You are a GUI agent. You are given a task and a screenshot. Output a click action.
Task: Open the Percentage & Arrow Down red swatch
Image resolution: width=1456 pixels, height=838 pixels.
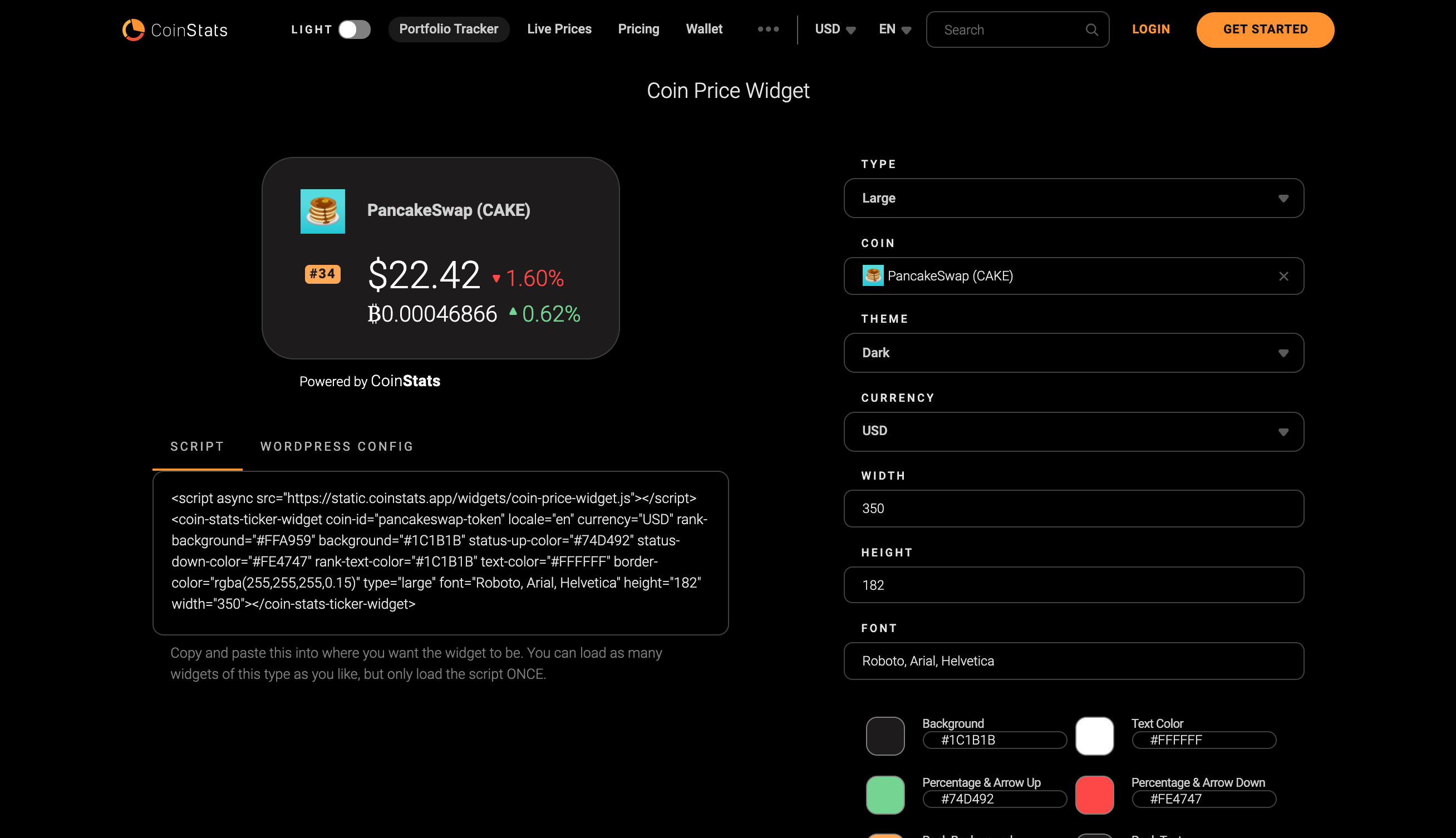pos(1094,795)
